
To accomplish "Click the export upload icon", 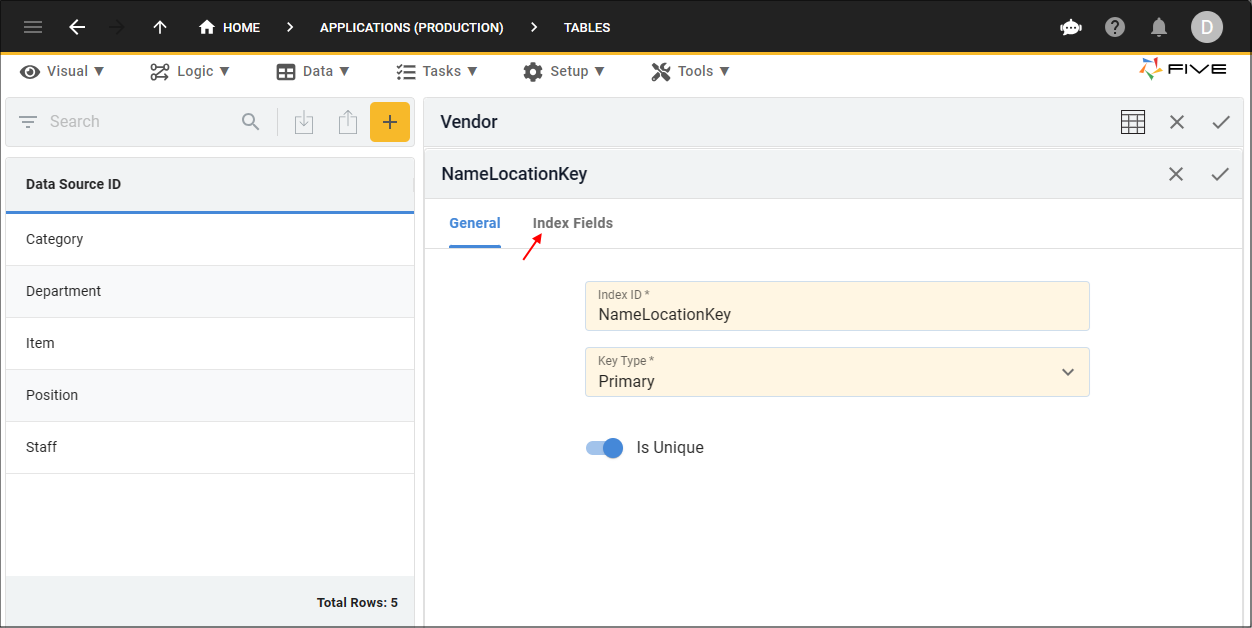I will pos(347,122).
